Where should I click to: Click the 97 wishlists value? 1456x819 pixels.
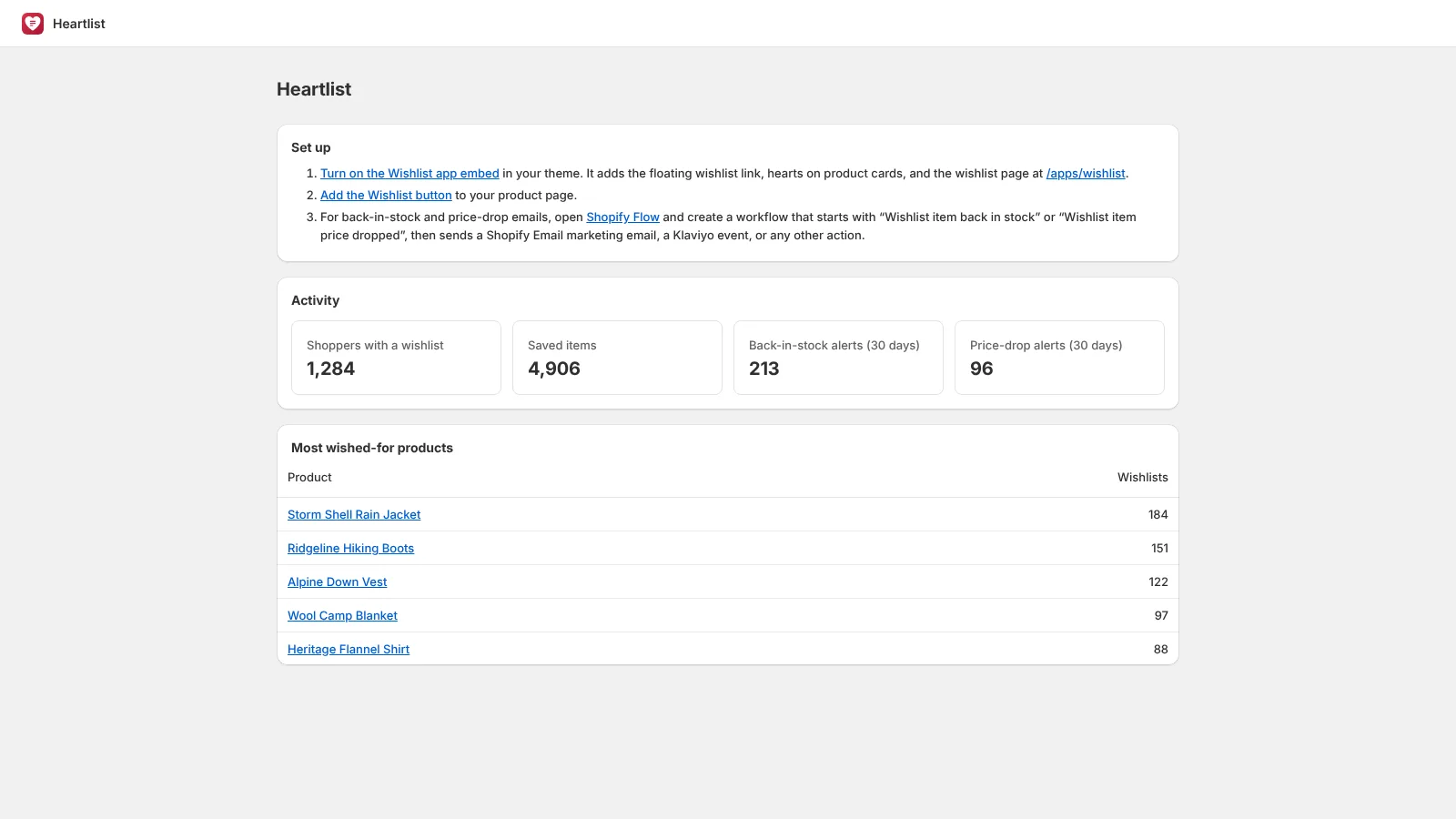(x=1161, y=616)
